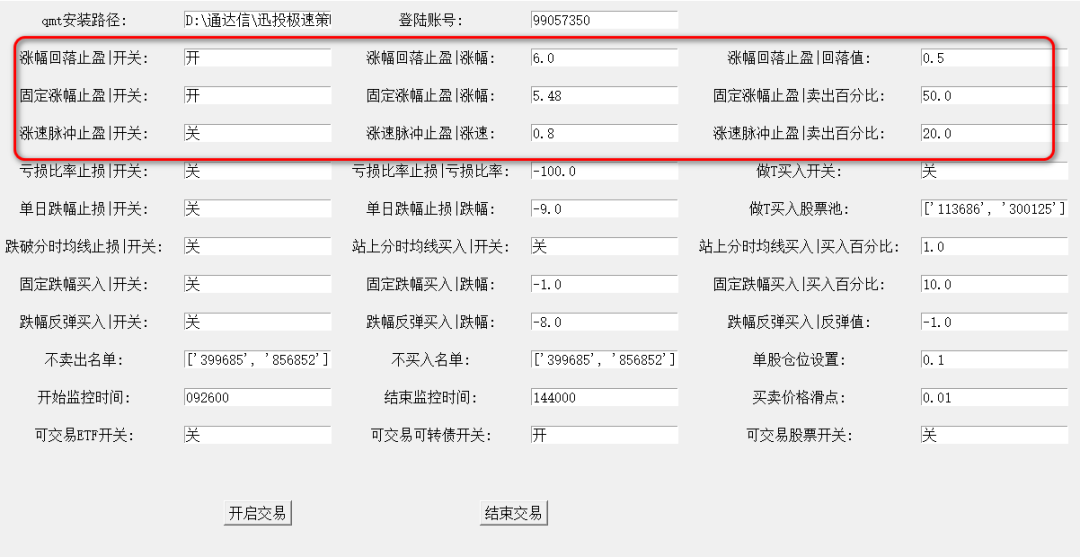Edit the 跌幅反弹买入|开关 field
This screenshot has height=557, width=1080.
(x=258, y=322)
